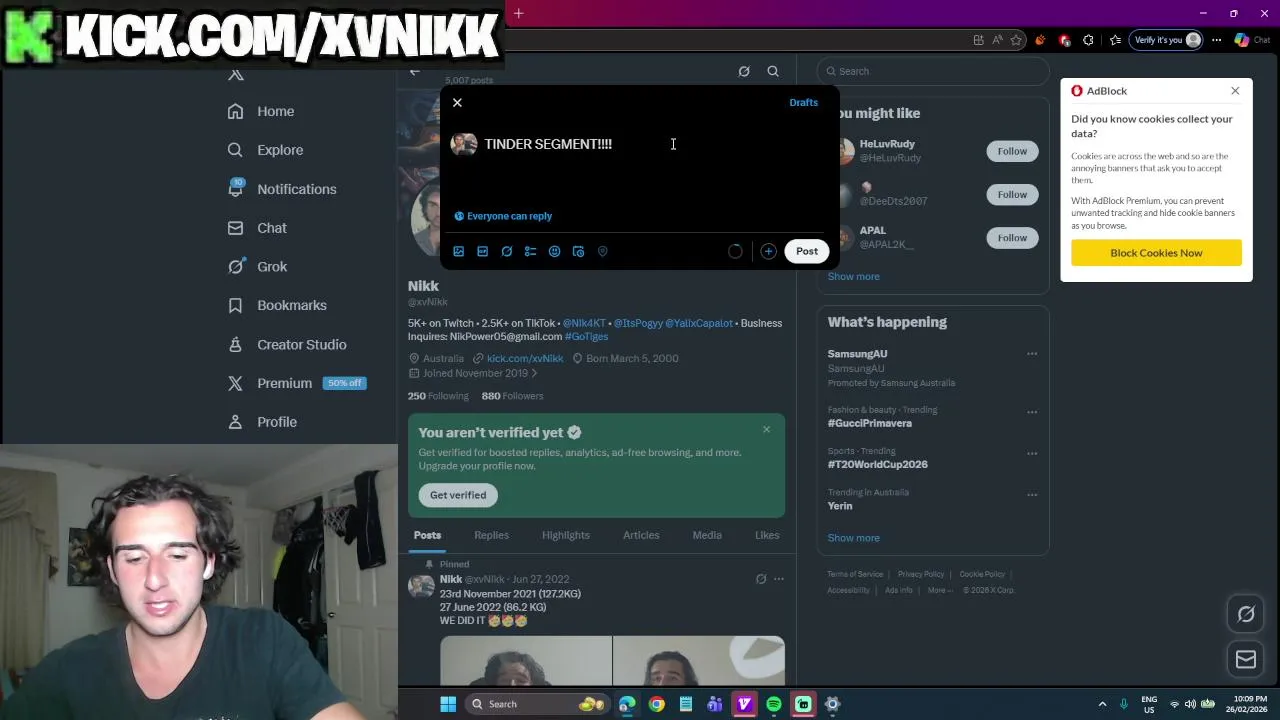Show more trends under What's happening
This screenshot has height=720, width=1280.
tap(853, 538)
